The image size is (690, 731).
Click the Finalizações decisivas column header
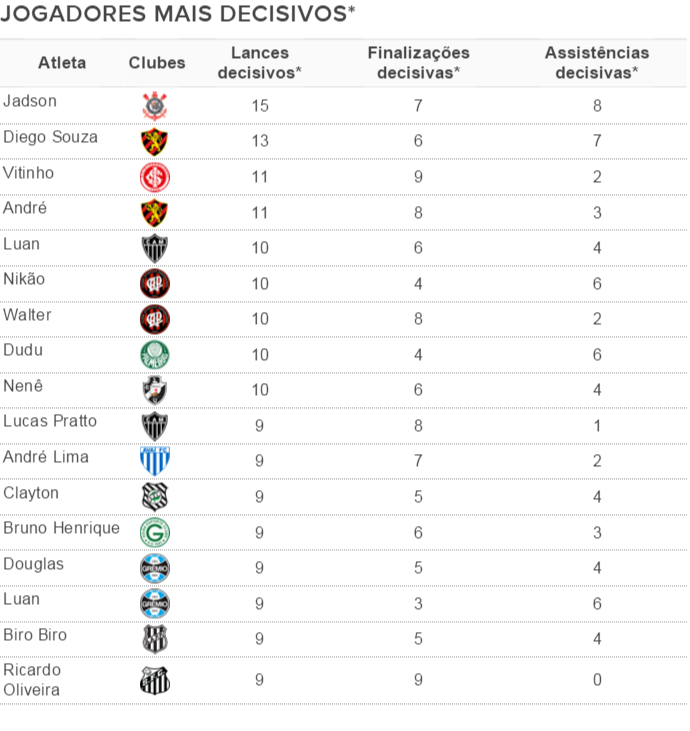click(418, 63)
